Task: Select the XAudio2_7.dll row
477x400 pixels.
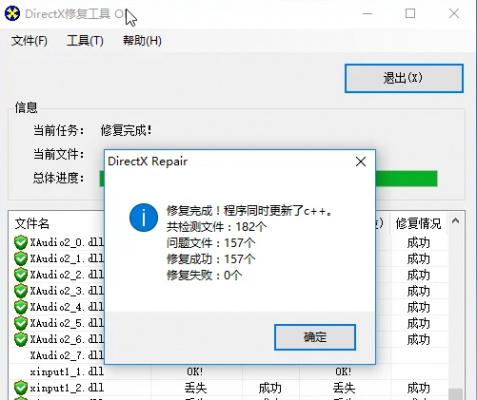Action: pyautogui.click(x=228, y=355)
